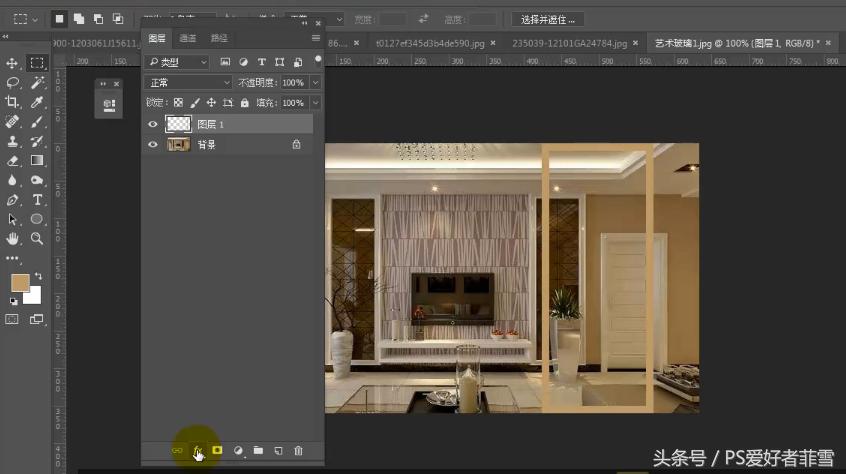Filter for adjustment layers
The height and width of the screenshot is (474, 846).
point(243,62)
